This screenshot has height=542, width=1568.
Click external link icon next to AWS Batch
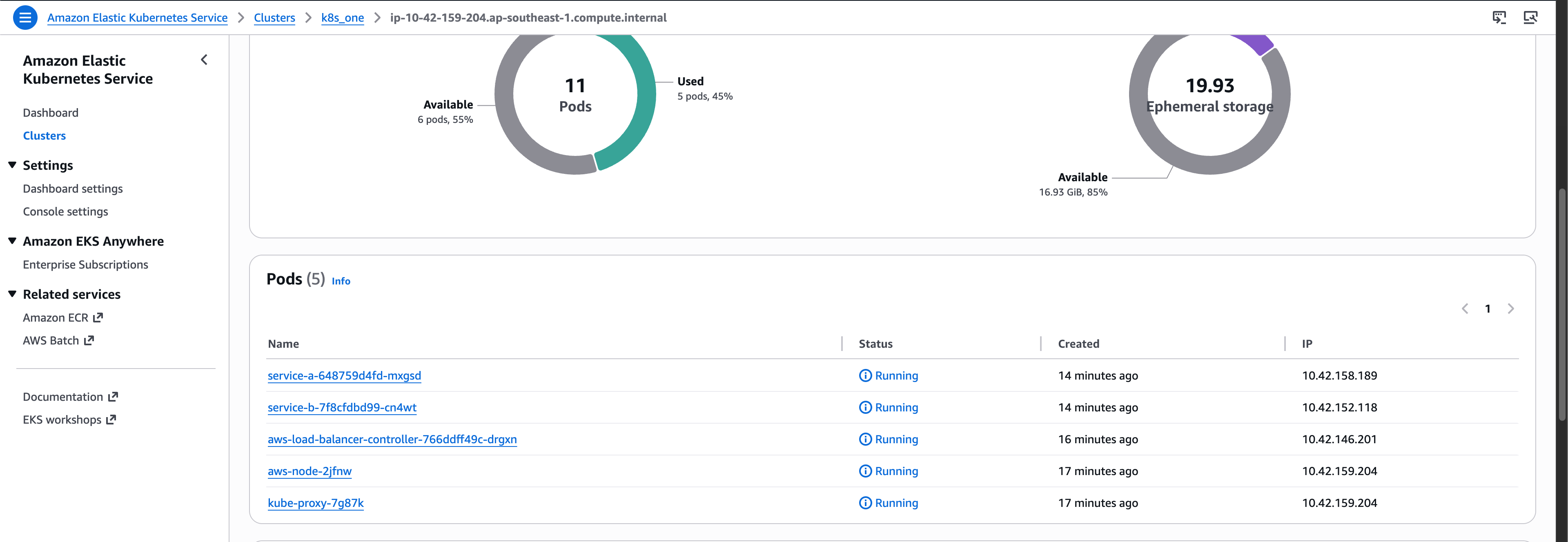pyautogui.click(x=89, y=341)
